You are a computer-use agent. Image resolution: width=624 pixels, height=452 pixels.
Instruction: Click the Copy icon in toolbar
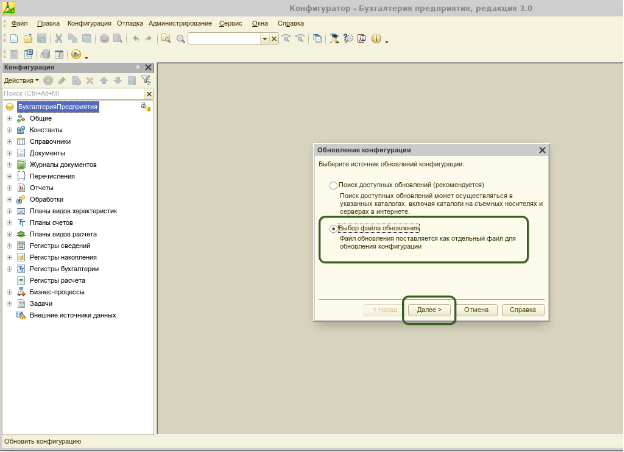(72, 39)
